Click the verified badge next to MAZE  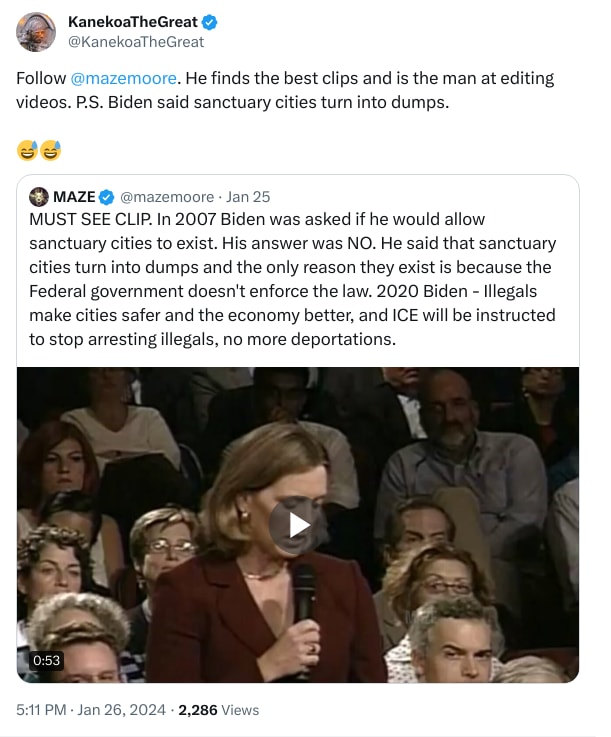[x=107, y=197]
